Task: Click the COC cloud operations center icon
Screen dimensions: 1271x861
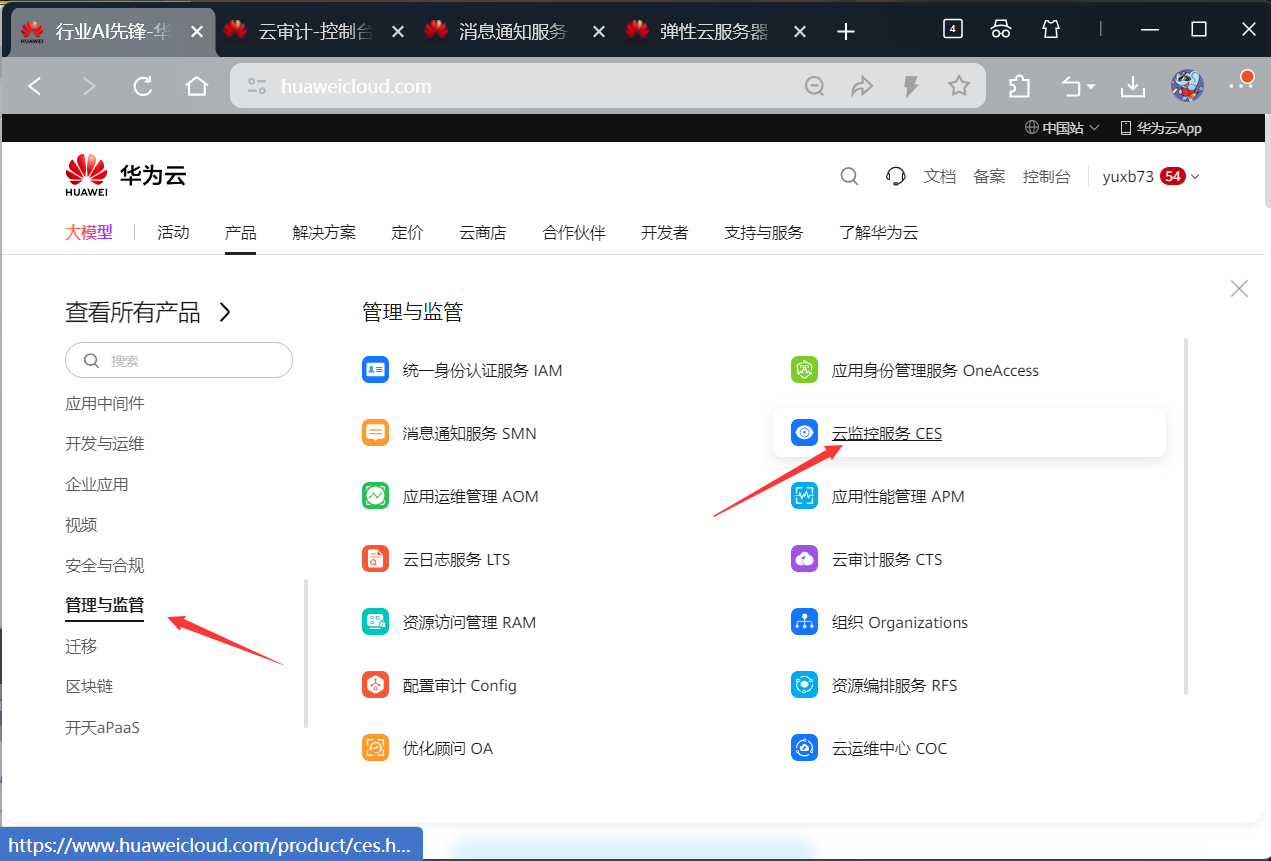Action: (x=804, y=748)
